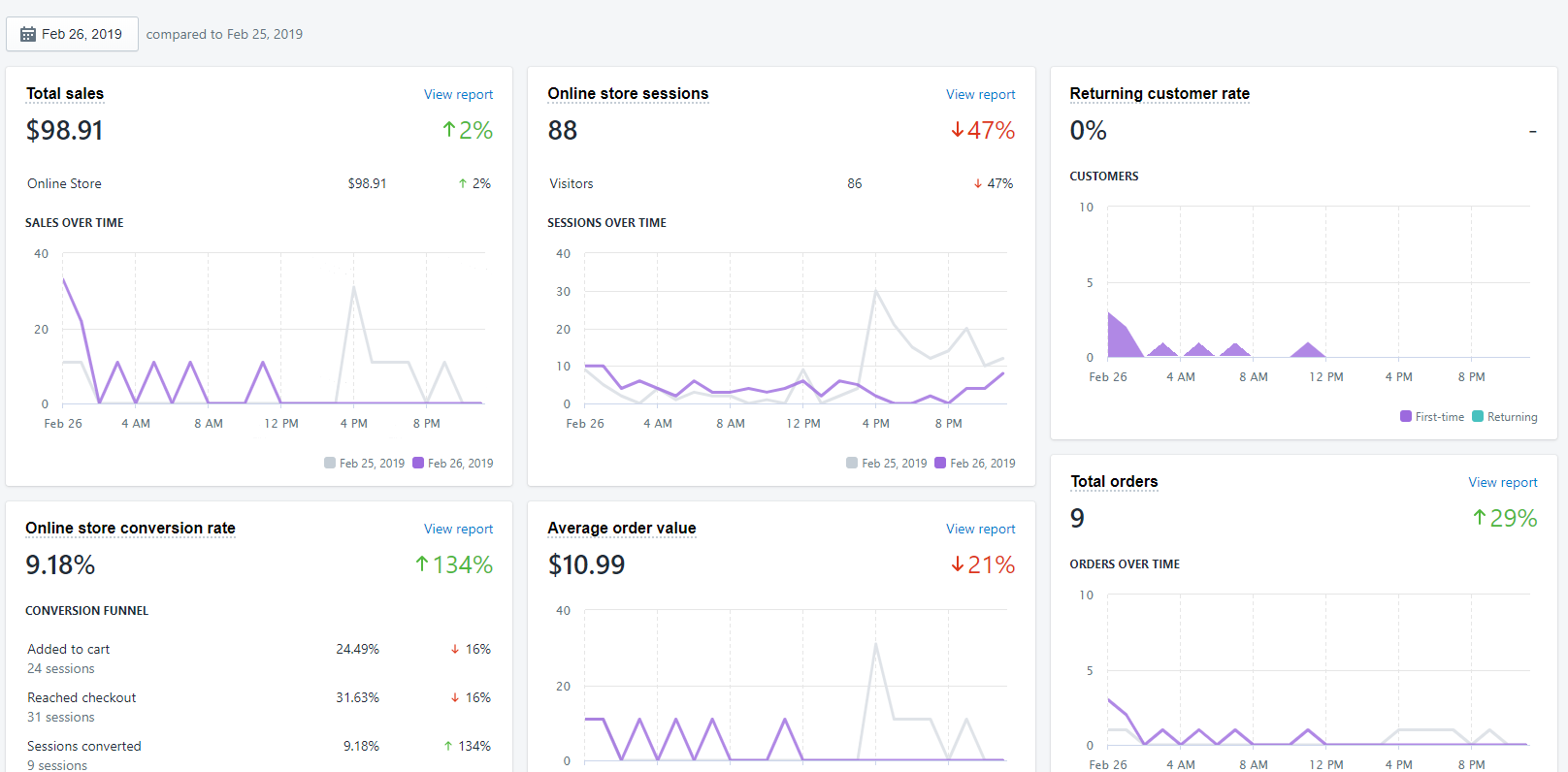Image resolution: width=1568 pixels, height=772 pixels.
Task: Click the purple Feb 26 swatch in sessions legend
Action: click(940, 463)
